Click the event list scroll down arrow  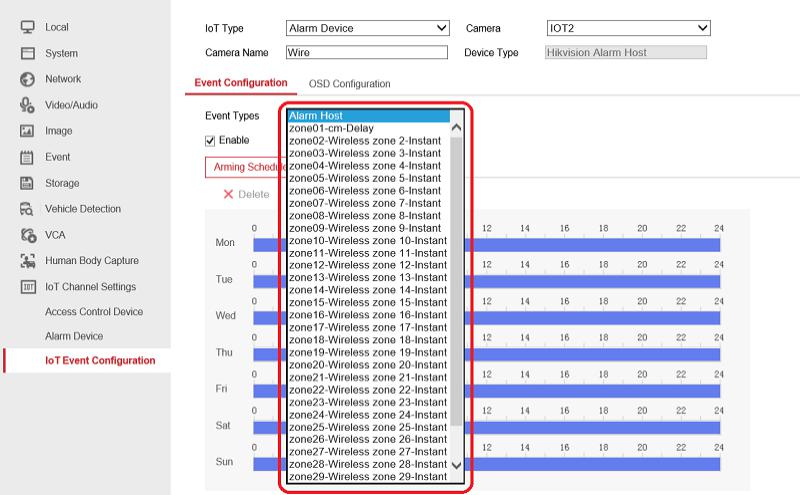point(457,465)
